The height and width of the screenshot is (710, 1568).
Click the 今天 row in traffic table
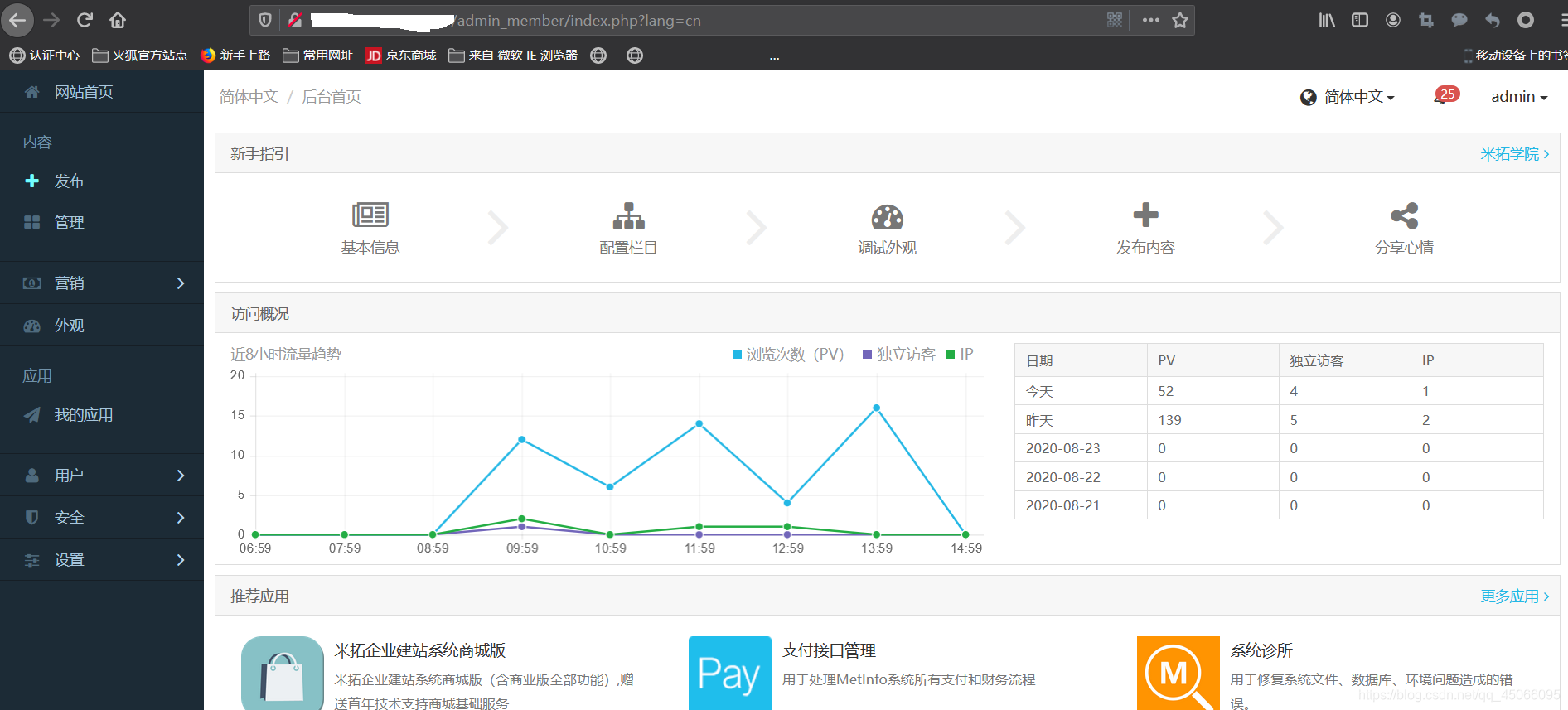click(1279, 391)
